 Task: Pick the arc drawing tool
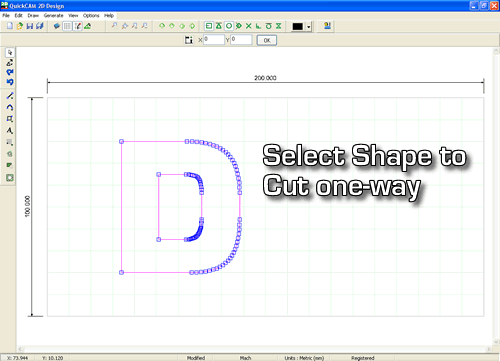10,107
